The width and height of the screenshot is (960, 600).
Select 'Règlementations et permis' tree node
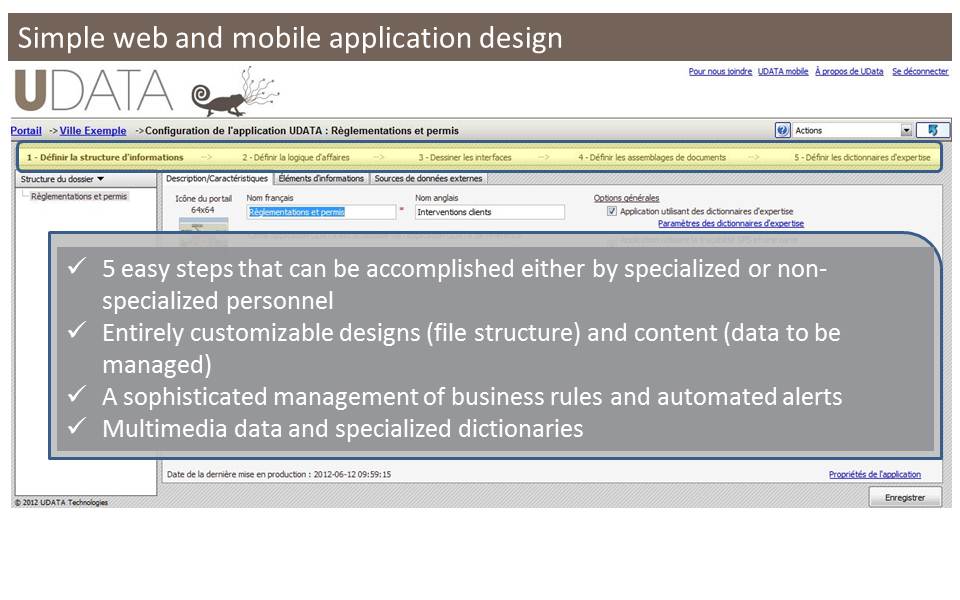[x=79, y=197]
